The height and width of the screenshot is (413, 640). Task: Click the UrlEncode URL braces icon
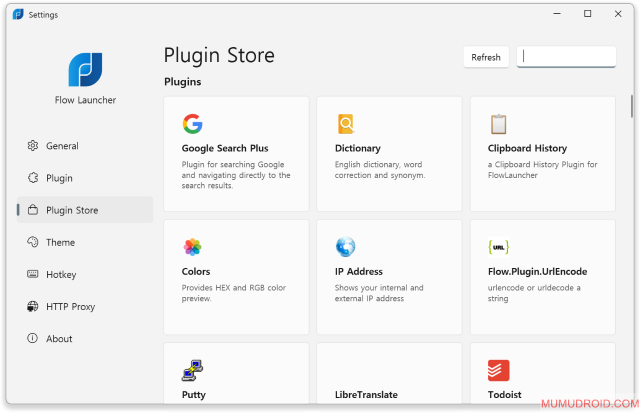click(498, 247)
